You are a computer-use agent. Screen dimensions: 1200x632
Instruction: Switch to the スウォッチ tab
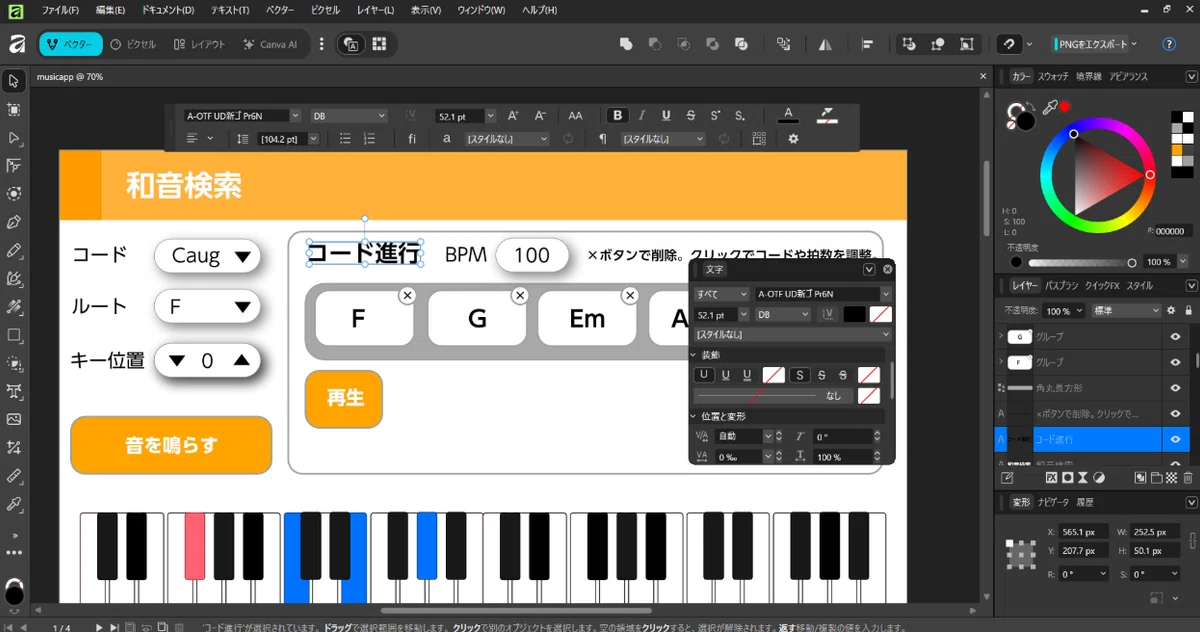point(1053,76)
